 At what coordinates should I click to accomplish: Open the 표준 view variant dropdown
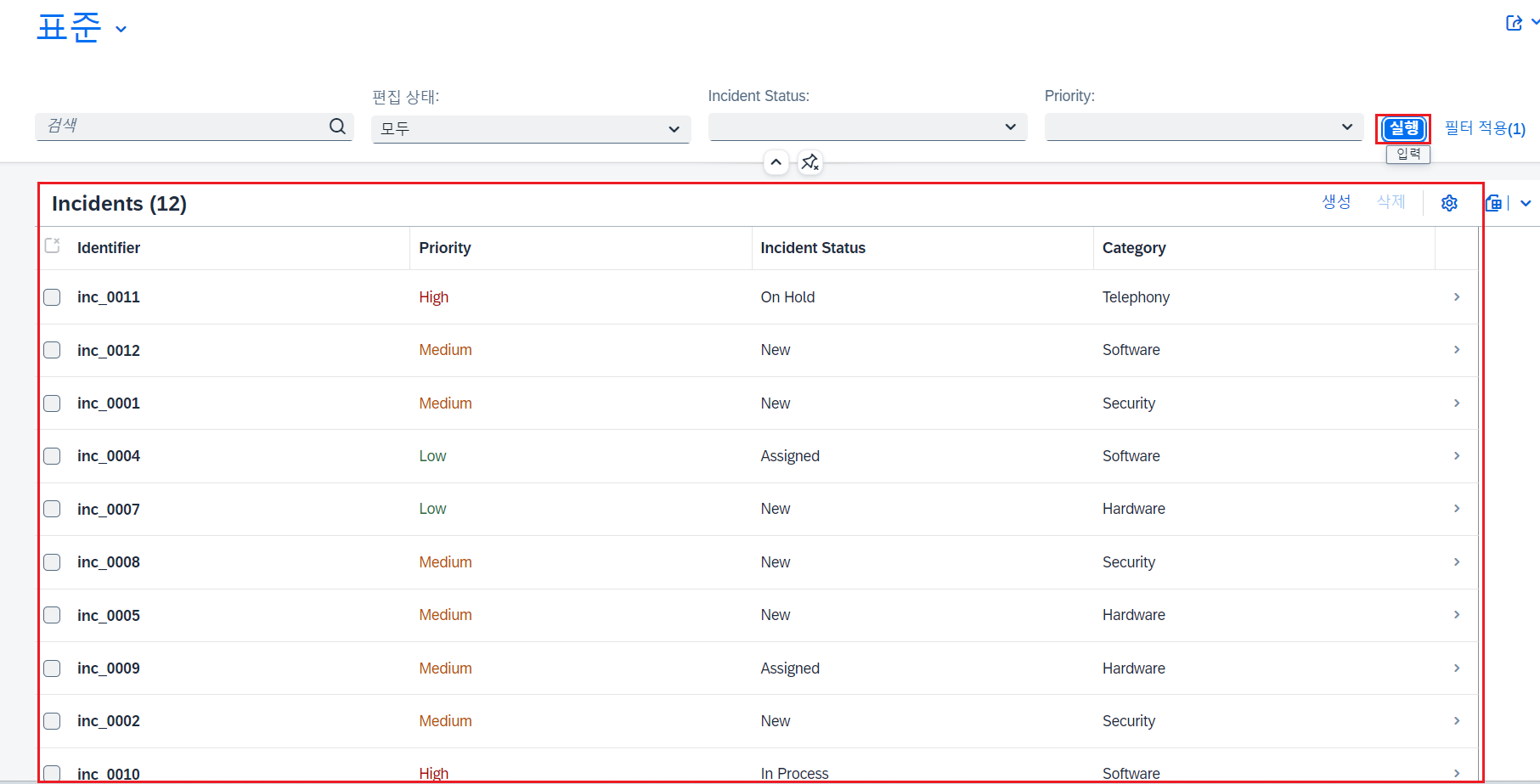point(121,29)
